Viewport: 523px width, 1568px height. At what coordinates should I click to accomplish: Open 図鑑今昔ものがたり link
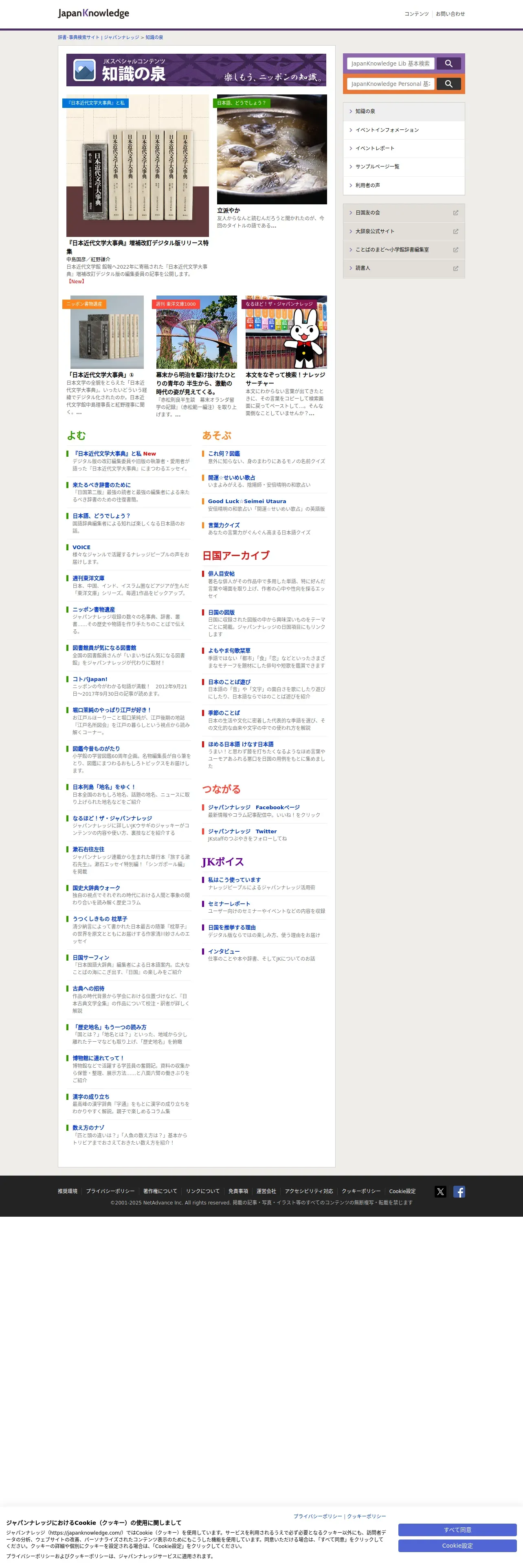tap(96, 749)
